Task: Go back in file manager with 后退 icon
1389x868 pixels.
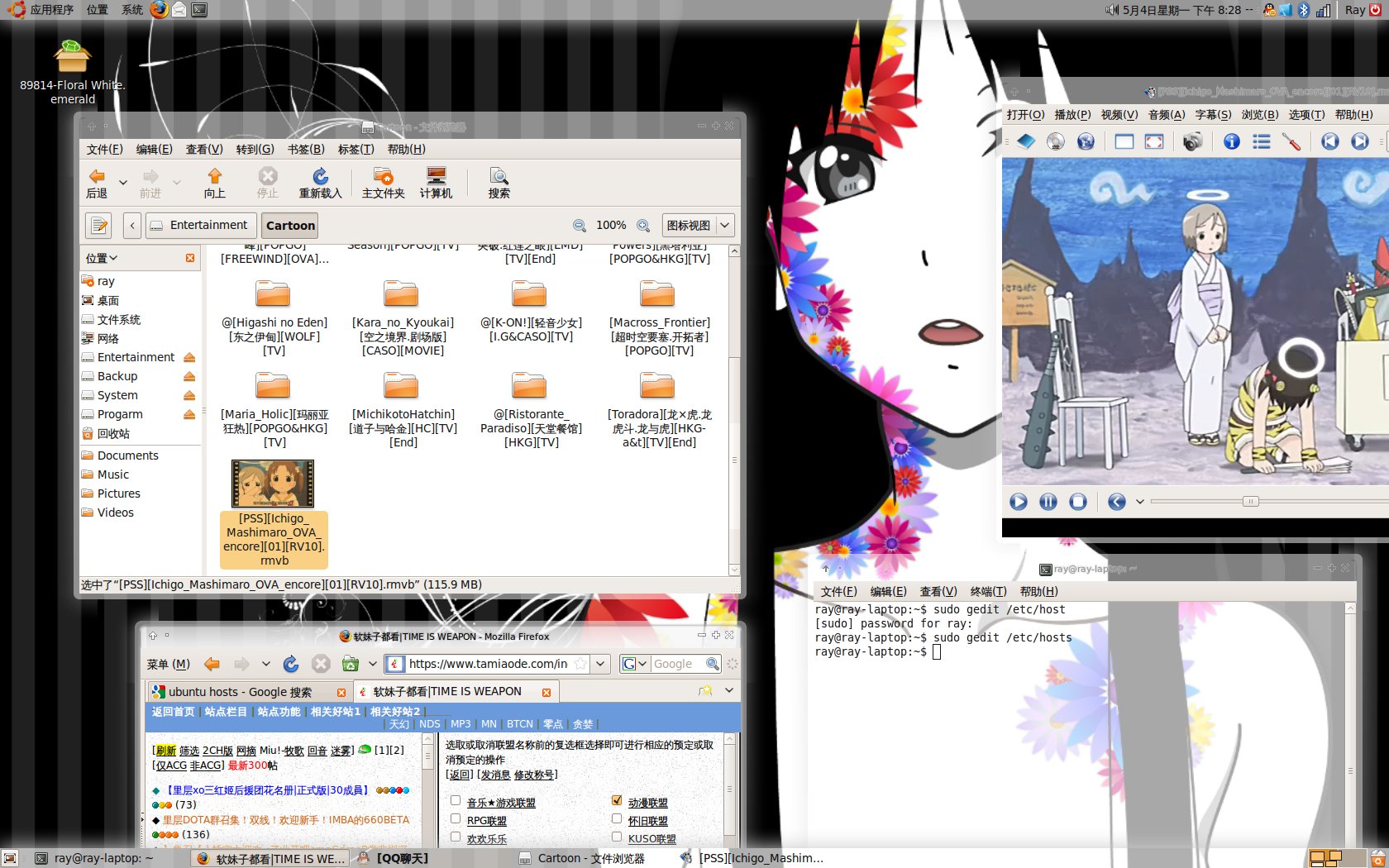Action: (x=97, y=183)
